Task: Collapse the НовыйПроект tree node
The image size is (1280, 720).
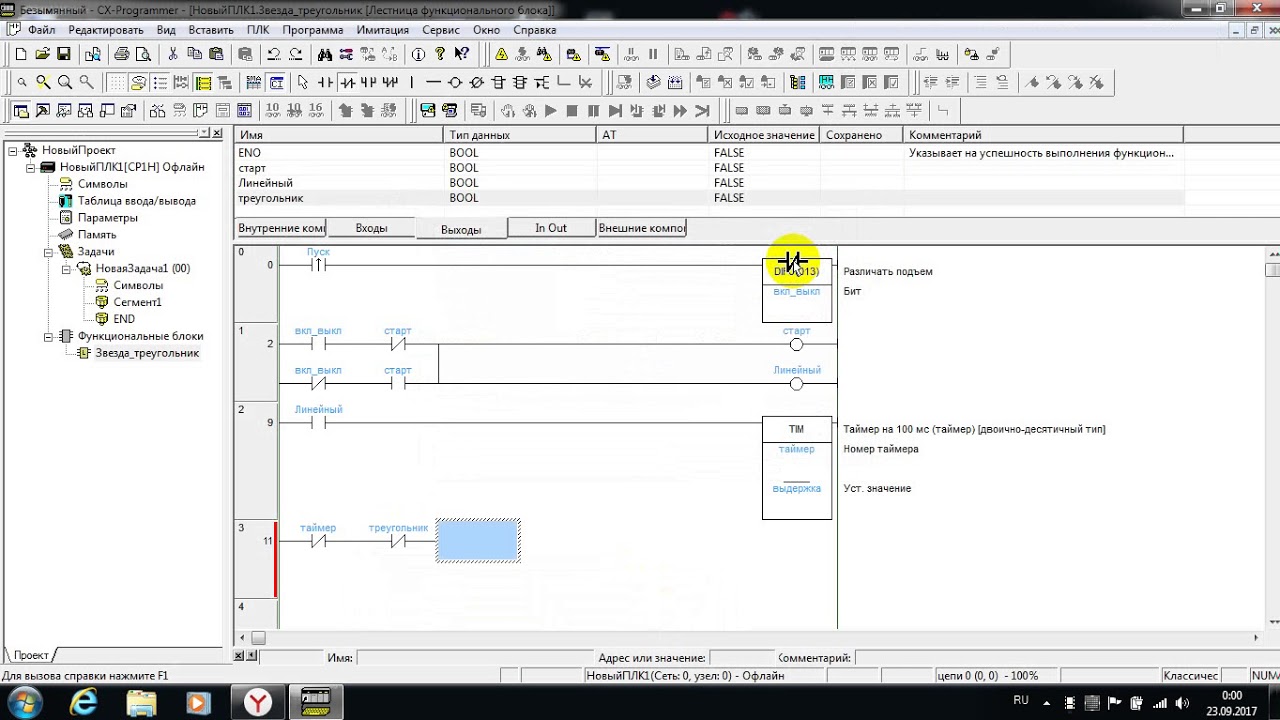Action: point(13,150)
